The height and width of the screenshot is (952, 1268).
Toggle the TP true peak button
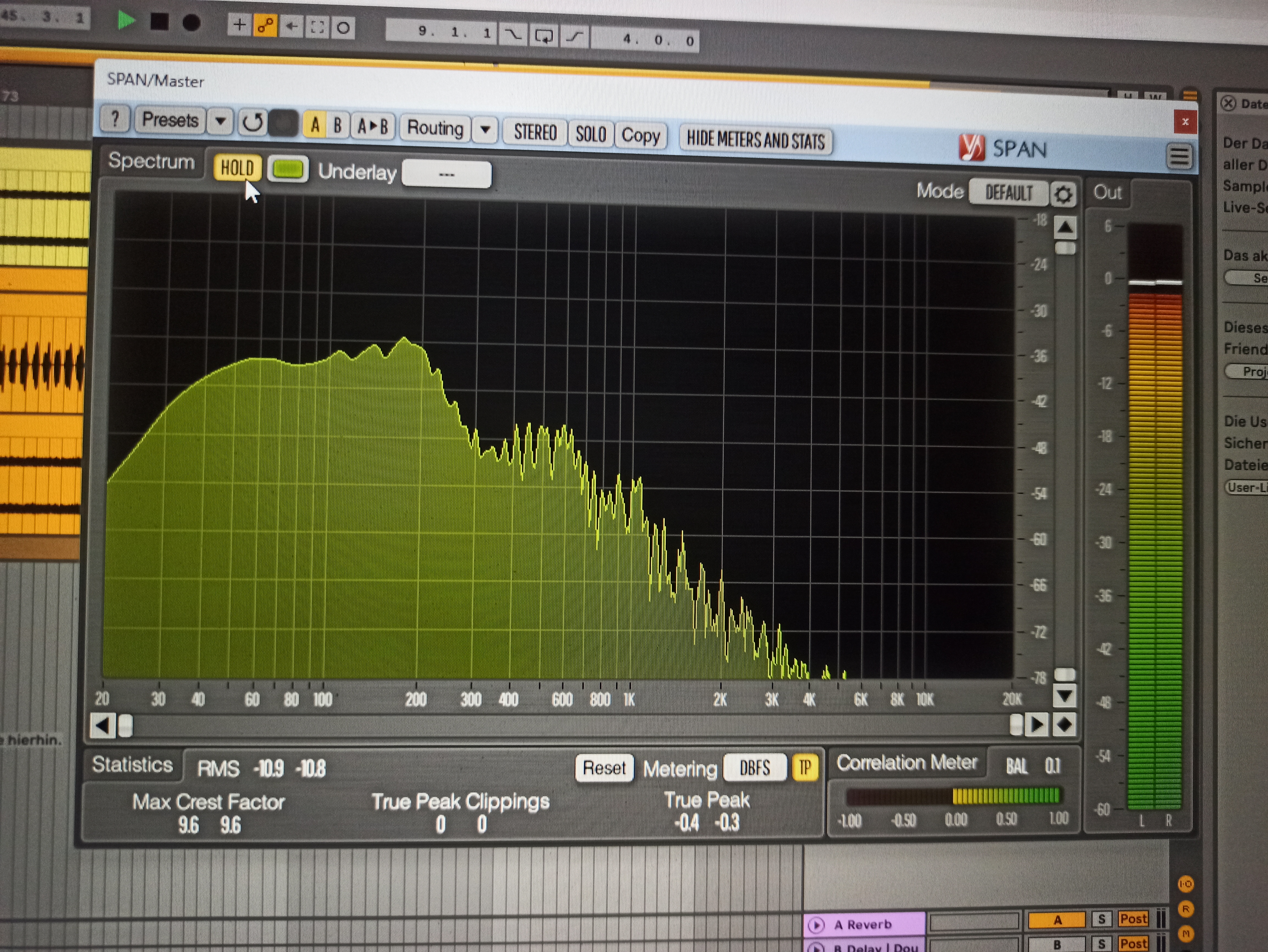pyautogui.click(x=805, y=767)
